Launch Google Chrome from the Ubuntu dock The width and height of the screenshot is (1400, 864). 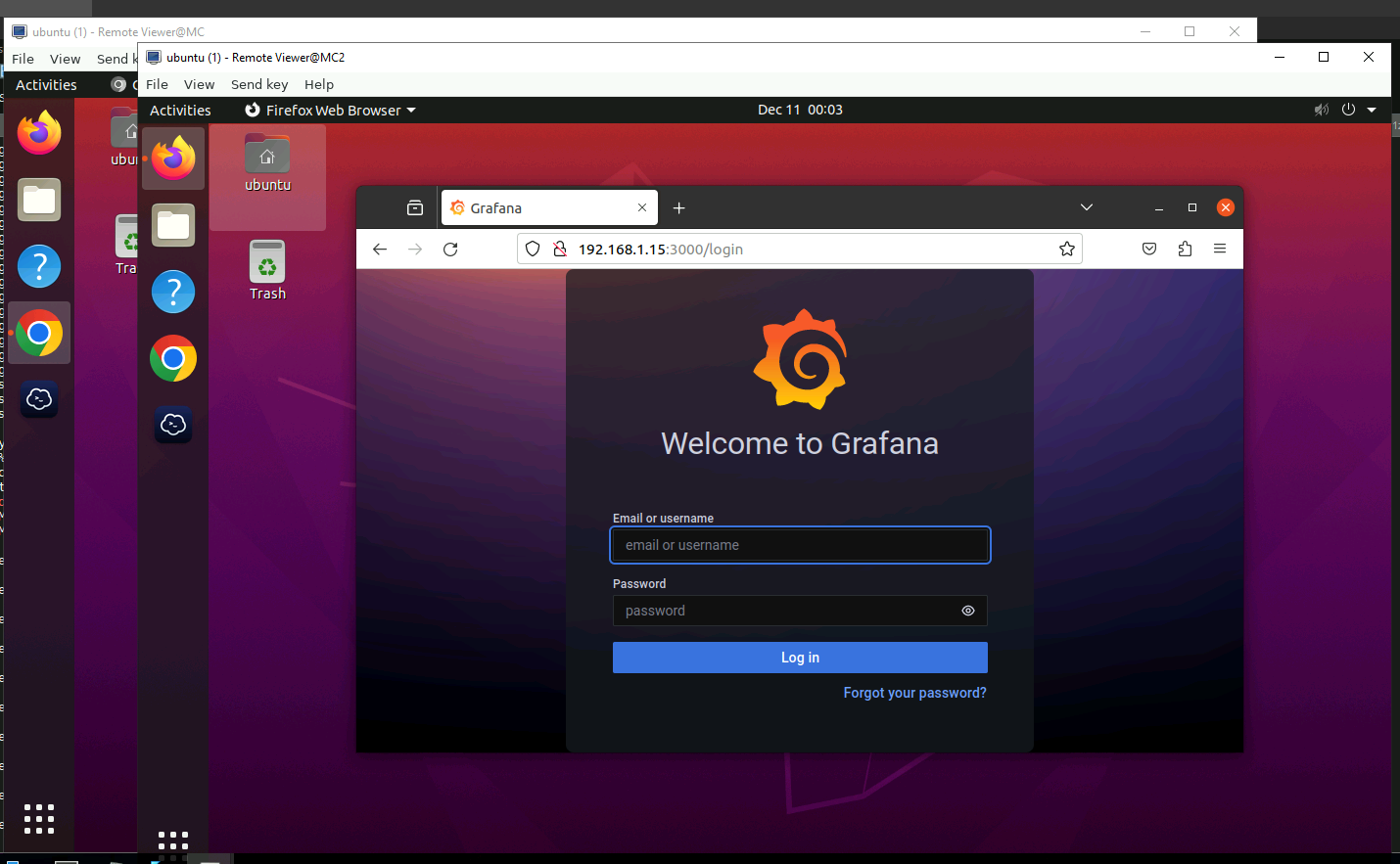[173, 359]
